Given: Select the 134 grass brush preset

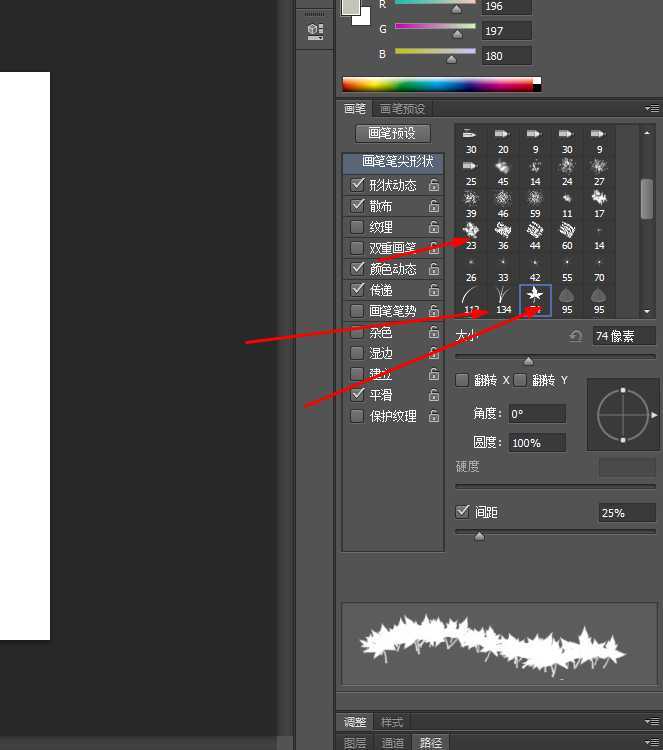Looking at the screenshot, I should (x=503, y=301).
